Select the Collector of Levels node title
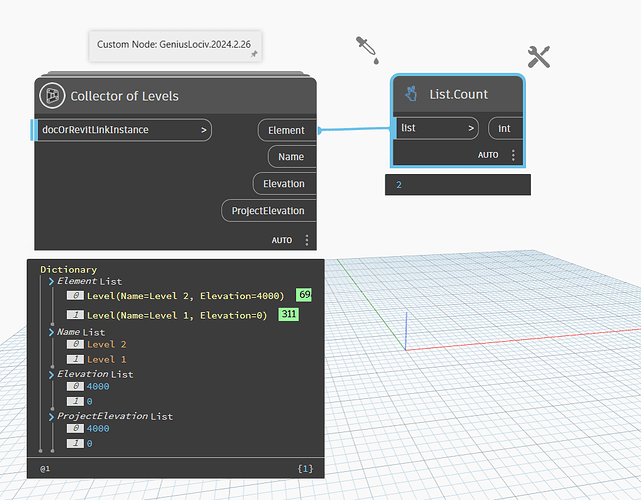Viewport: 641px width, 500px height. pos(124,96)
